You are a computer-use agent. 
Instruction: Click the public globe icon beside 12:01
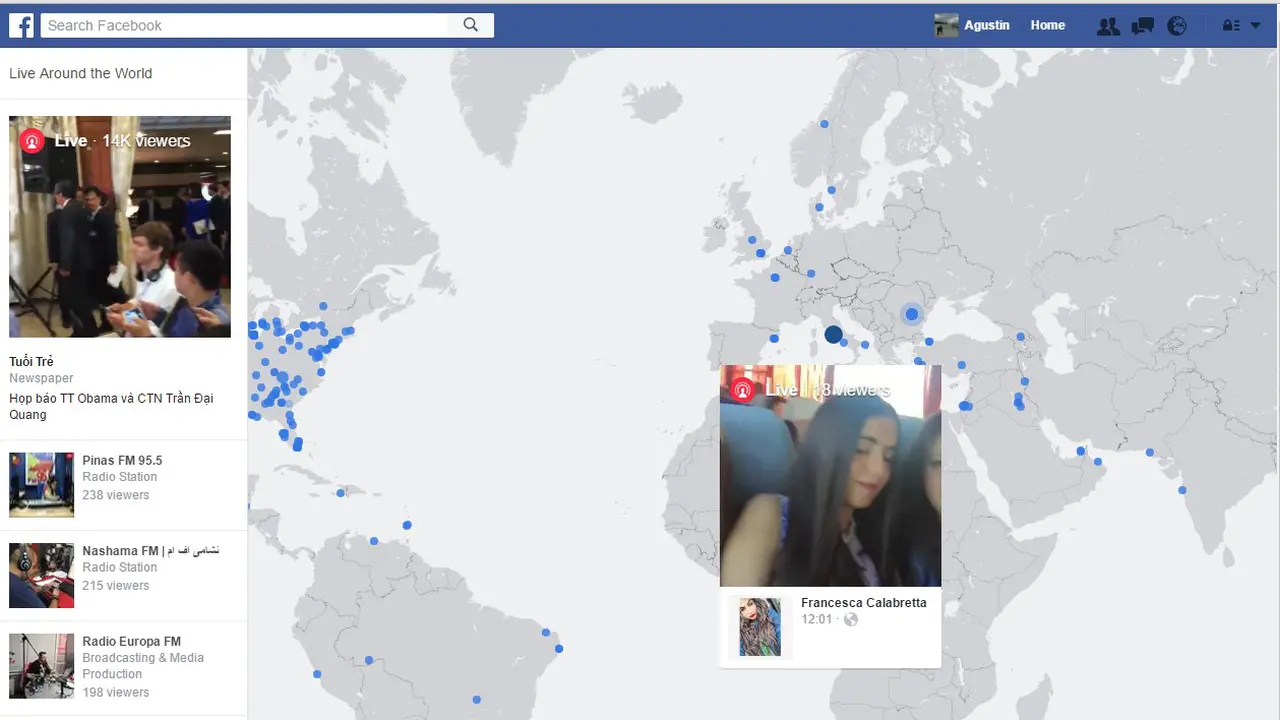[x=851, y=619]
